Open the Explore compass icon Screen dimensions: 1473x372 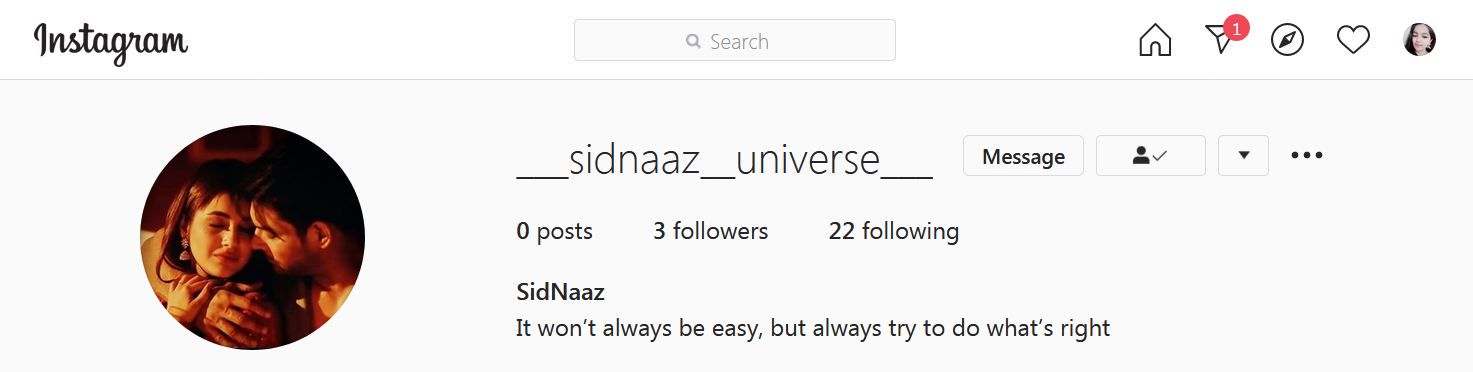[x=1287, y=40]
